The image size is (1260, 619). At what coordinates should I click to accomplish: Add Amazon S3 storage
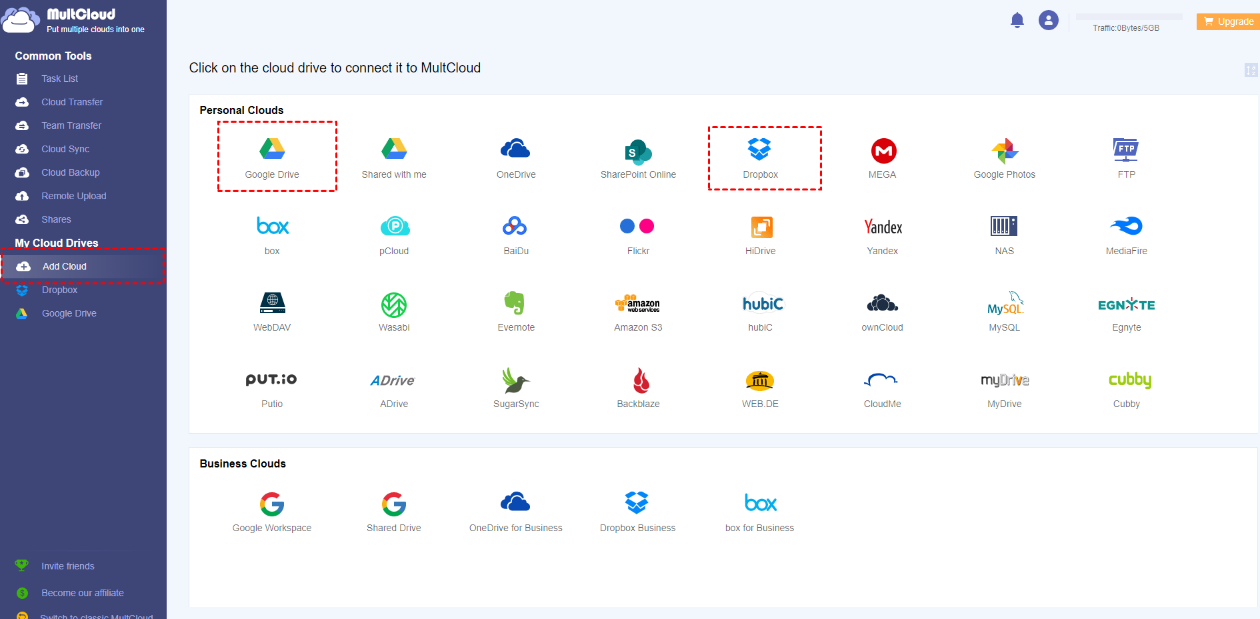coord(638,312)
